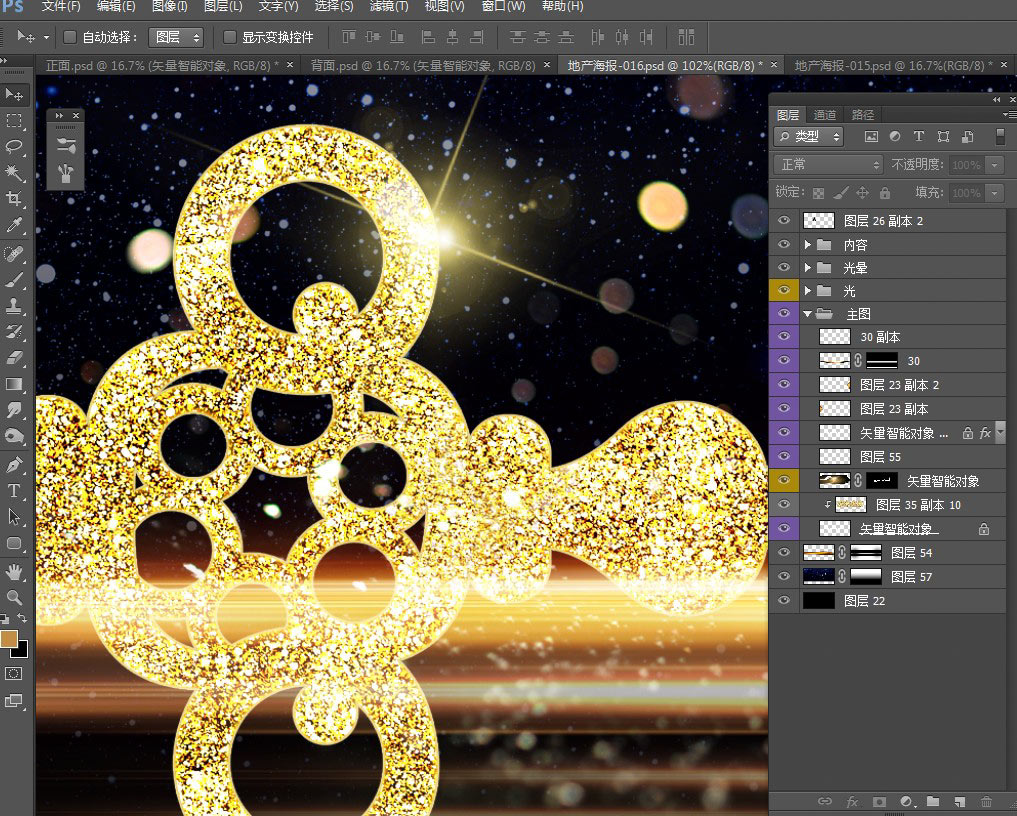This screenshot has width=1017, height=816.
Task: Select the Brush tool
Action: coord(14,280)
